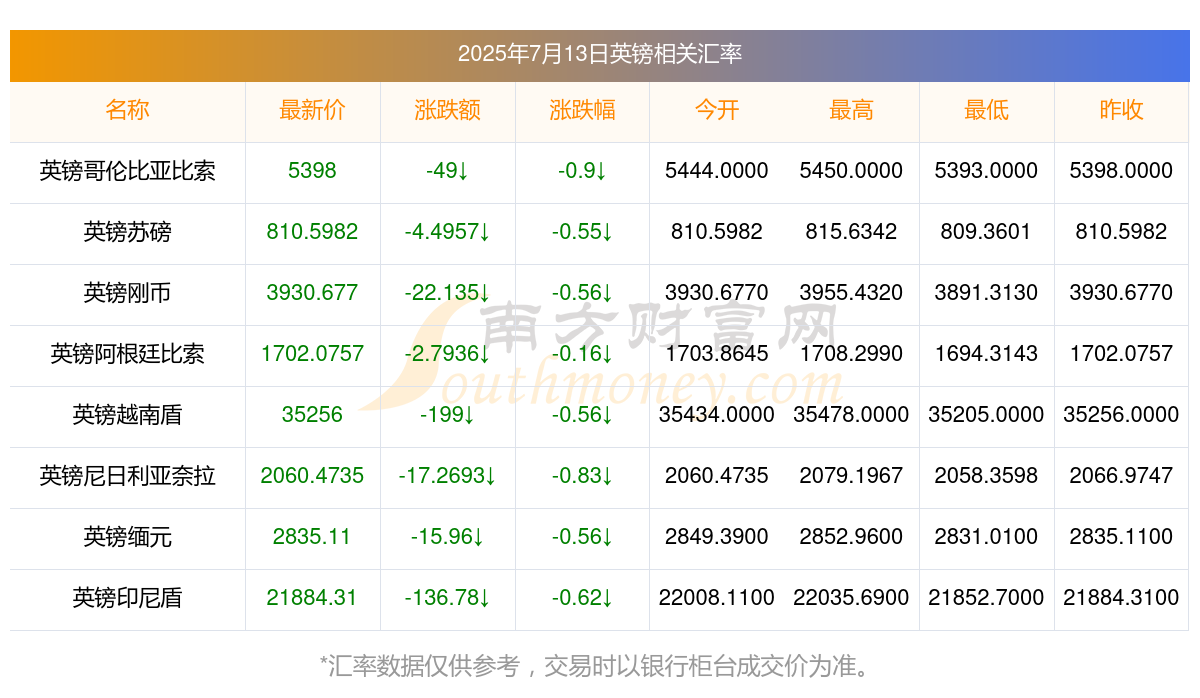Select the 涨跌幅 column header
The width and height of the screenshot is (1200, 698).
(x=582, y=111)
